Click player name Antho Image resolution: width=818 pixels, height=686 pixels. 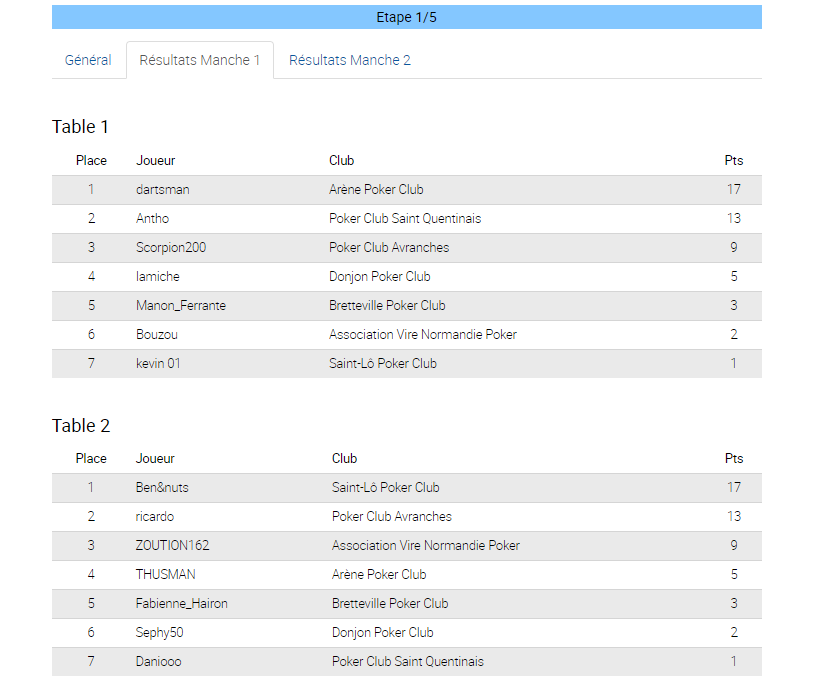(152, 219)
